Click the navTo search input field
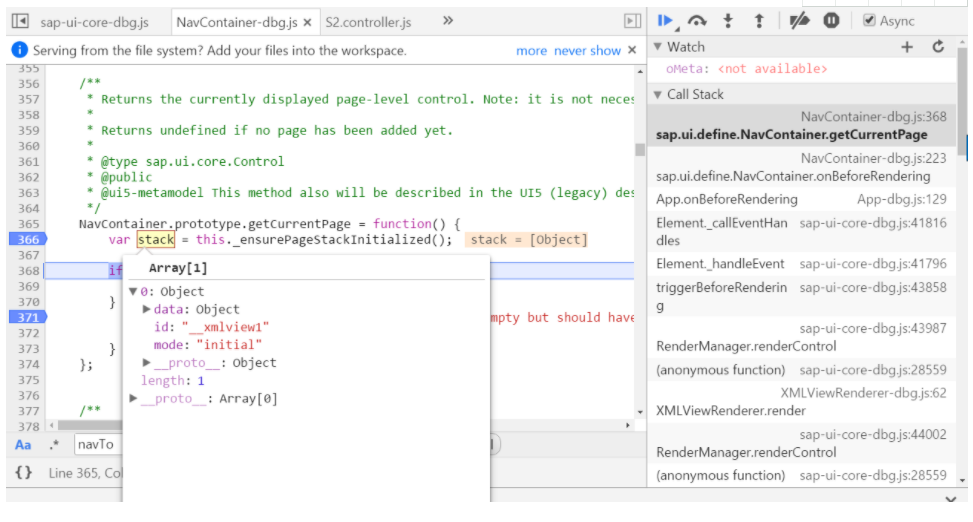 [x=98, y=444]
